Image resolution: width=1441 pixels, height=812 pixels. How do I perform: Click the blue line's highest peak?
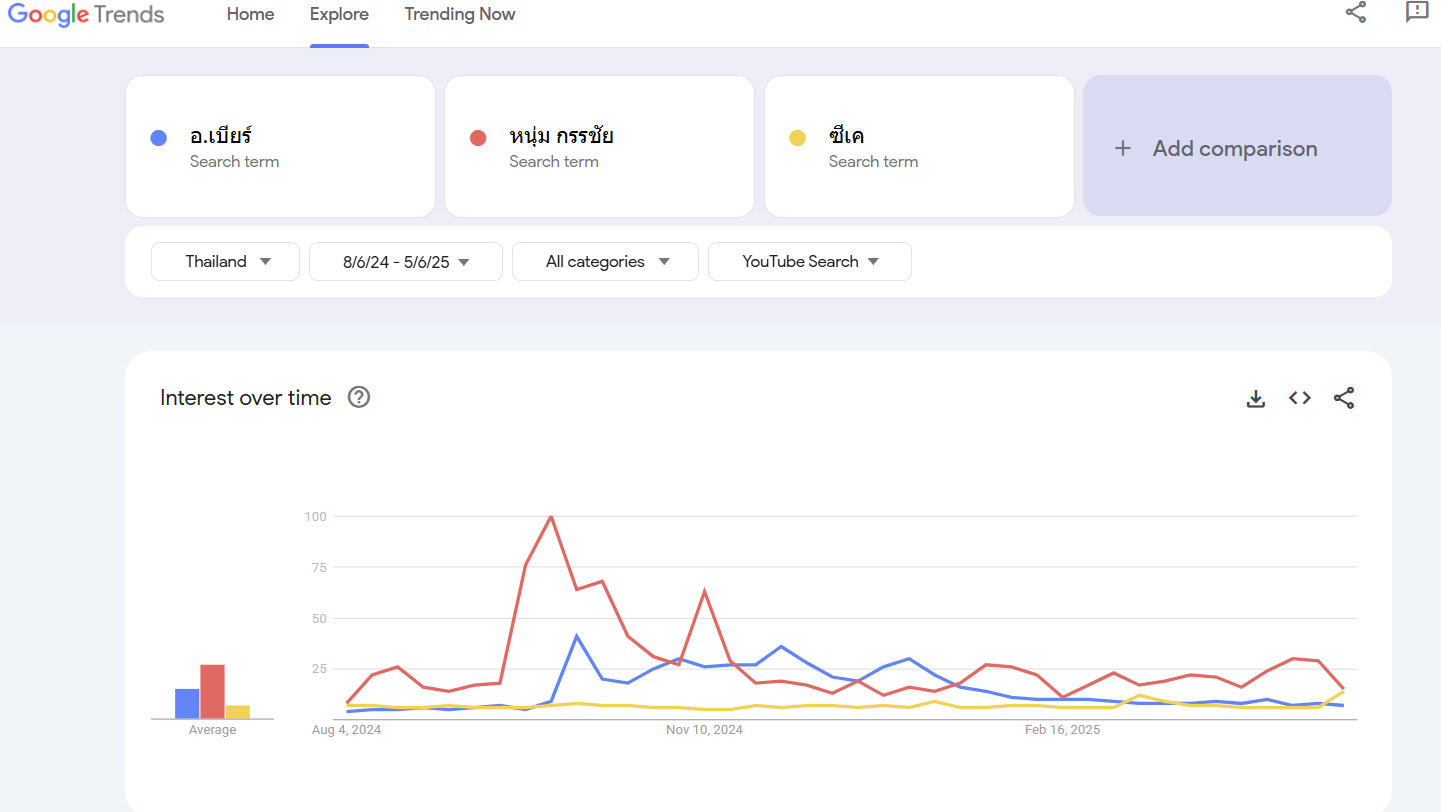577,635
